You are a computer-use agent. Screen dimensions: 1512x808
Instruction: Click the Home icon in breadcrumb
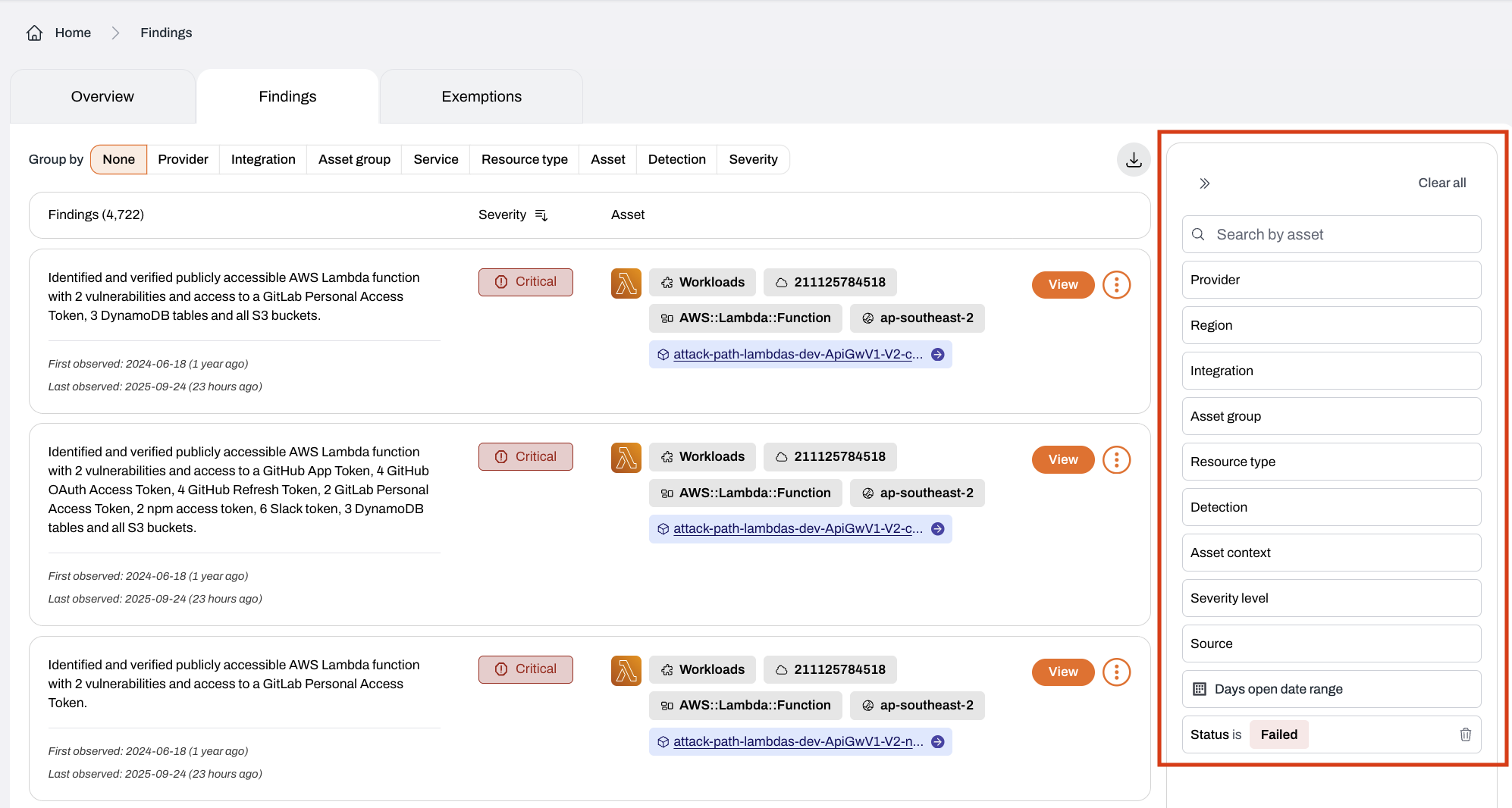click(x=34, y=33)
